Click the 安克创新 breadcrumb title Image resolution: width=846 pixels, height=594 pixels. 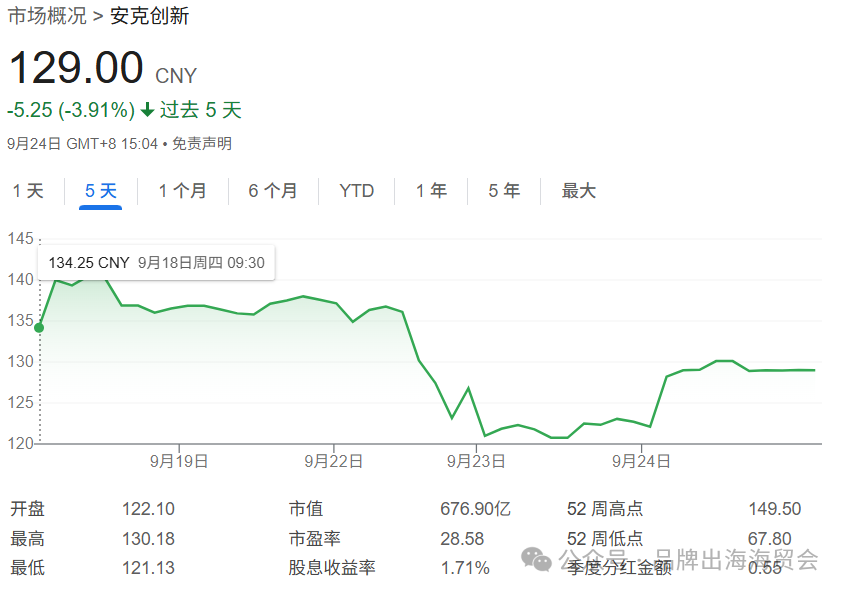148,16
